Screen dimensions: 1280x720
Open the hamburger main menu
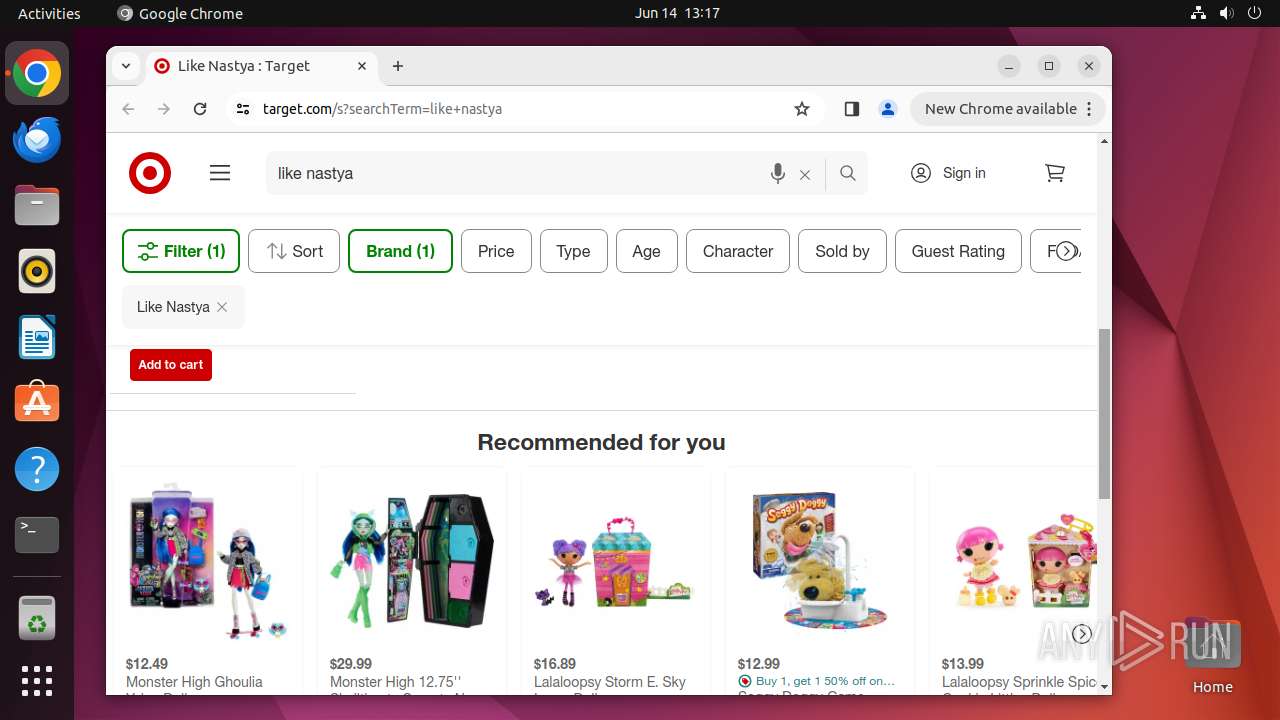tap(220, 173)
